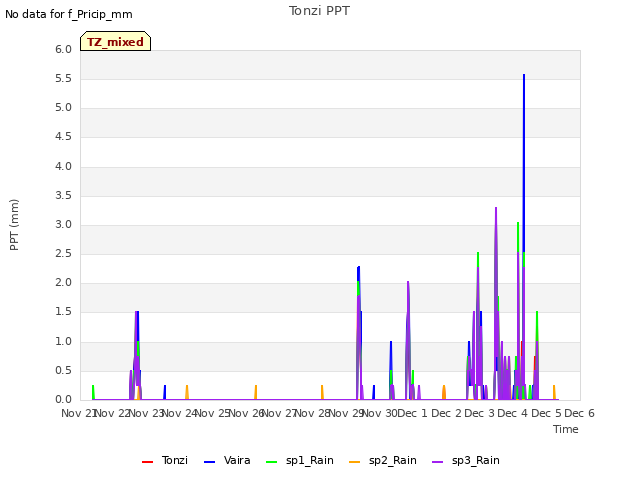Click the 4.0 y-axis tick label
Viewport: 640px width, 480px height.
[64, 167]
